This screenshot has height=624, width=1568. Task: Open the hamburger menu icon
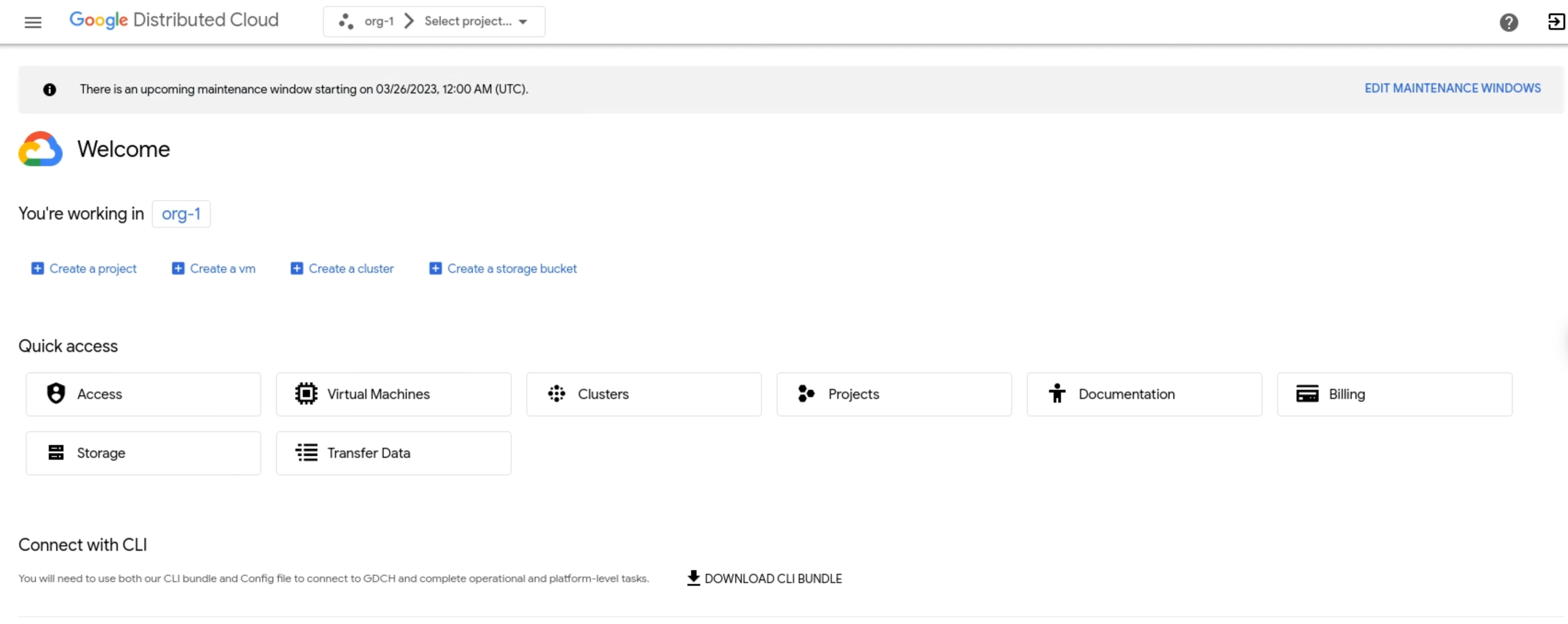(x=33, y=22)
